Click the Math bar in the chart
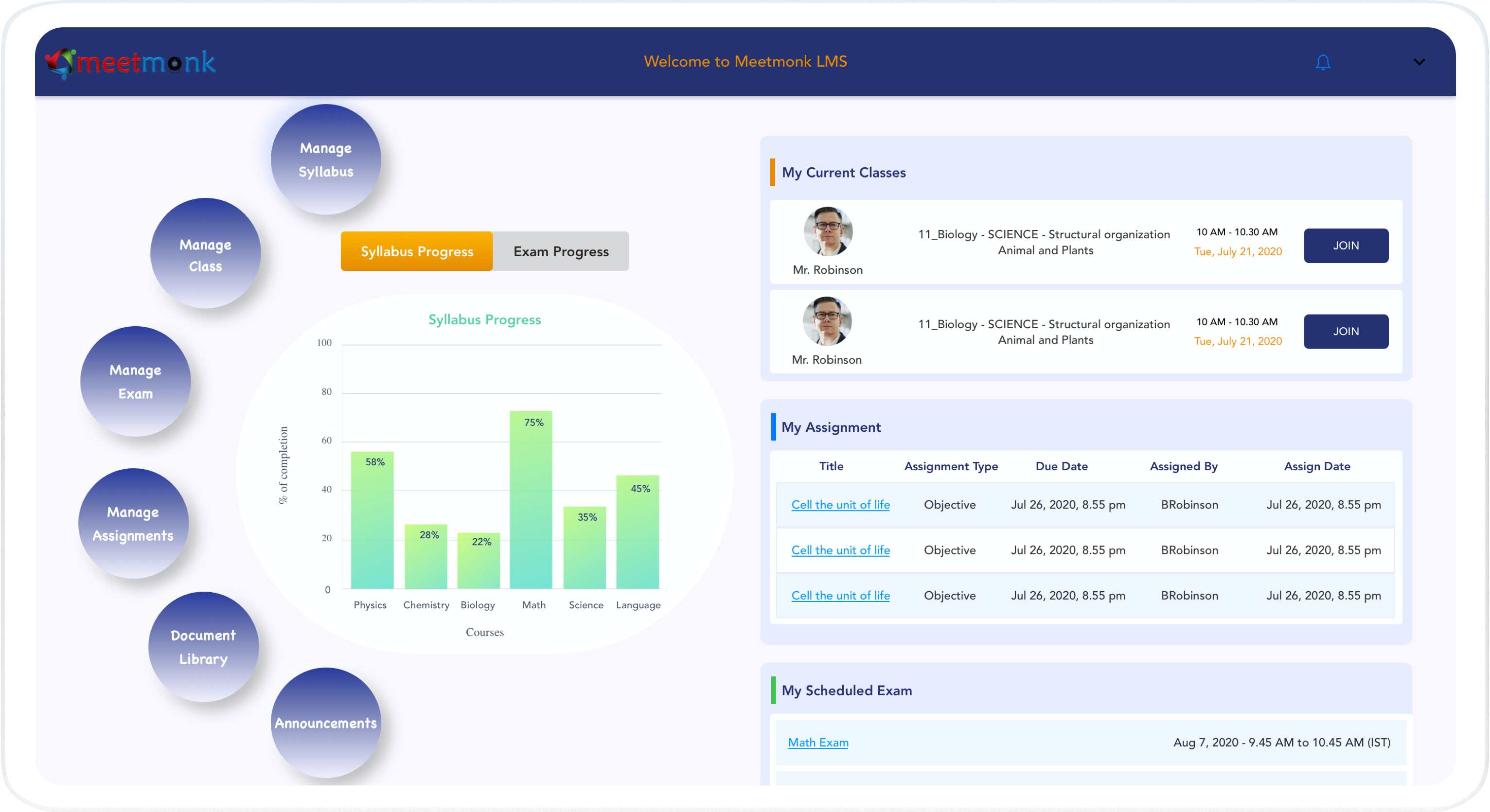The width and height of the screenshot is (1490, 812). [531, 500]
